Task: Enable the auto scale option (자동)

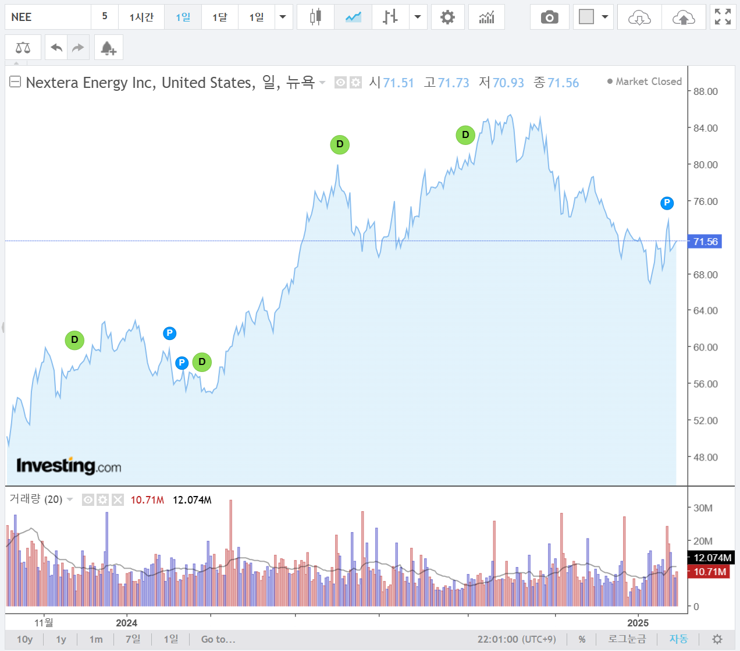Action: (x=678, y=639)
